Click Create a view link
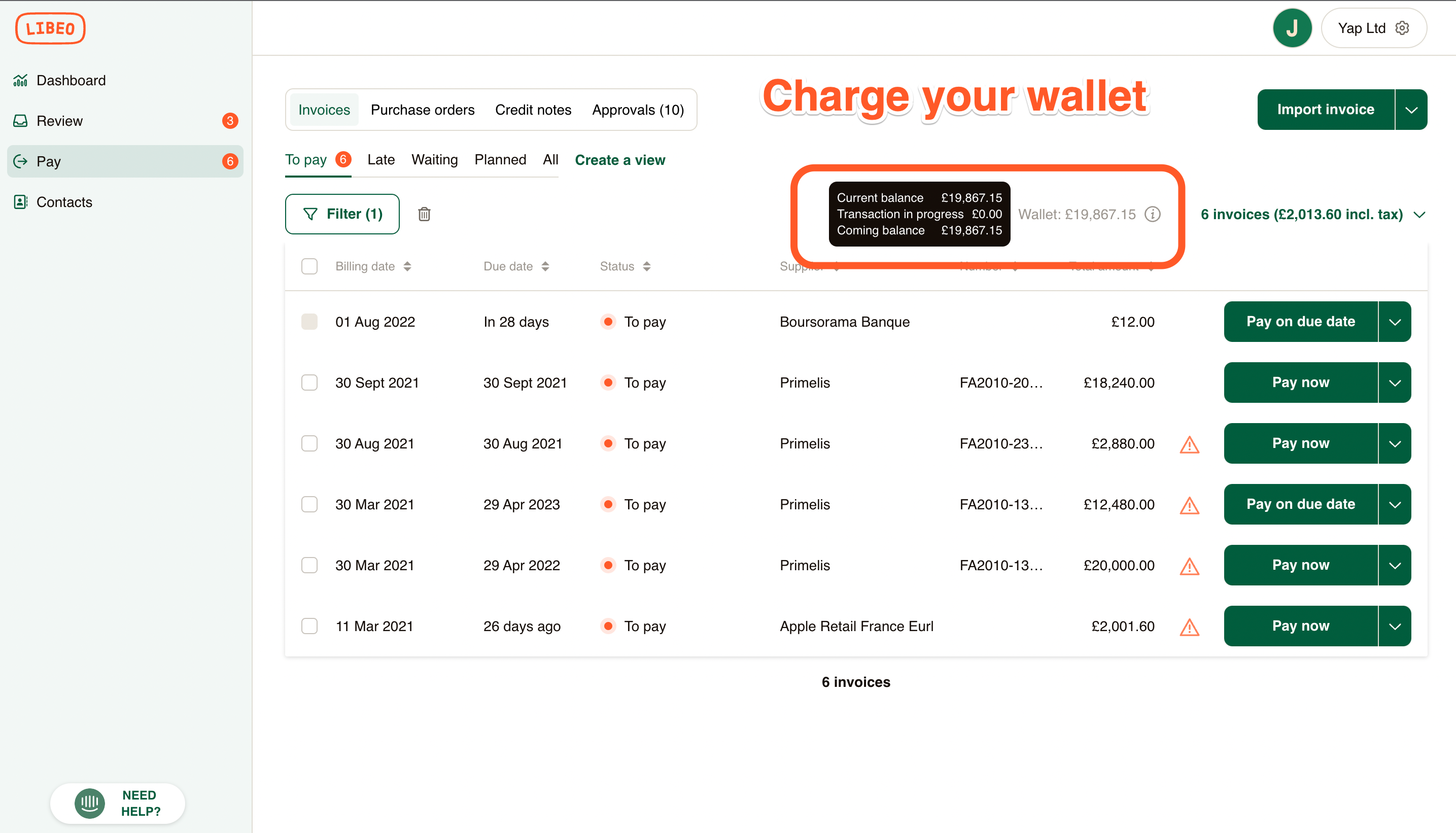Image resolution: width=1456 pixels, height=833 pixels. tap(619, 160)
